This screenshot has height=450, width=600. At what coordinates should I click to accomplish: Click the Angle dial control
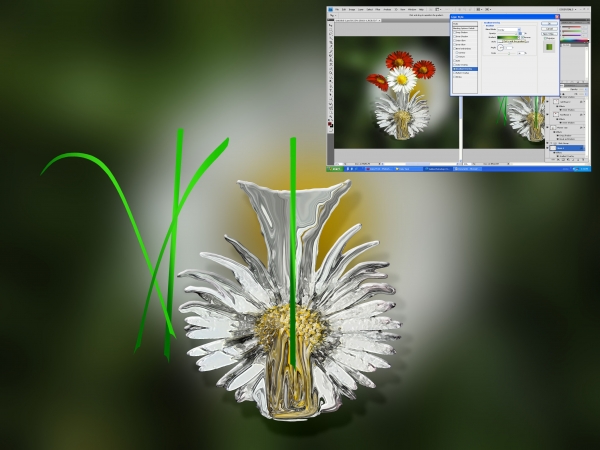501,47
